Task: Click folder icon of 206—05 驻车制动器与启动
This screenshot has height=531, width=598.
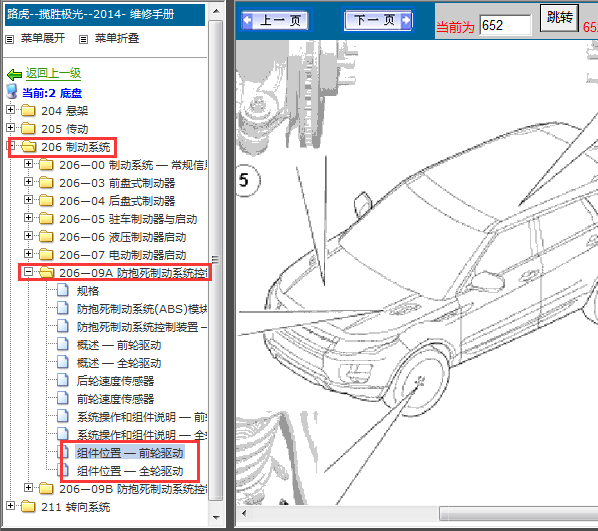Action: point(46,218)
